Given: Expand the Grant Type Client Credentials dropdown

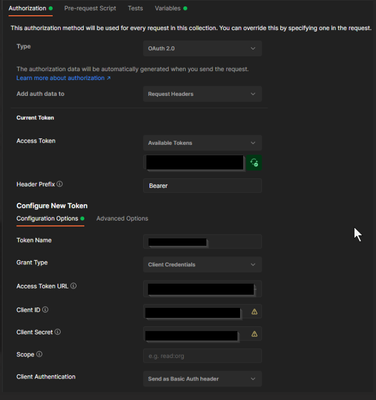Looking at the screenshot, I should [202, 264].
